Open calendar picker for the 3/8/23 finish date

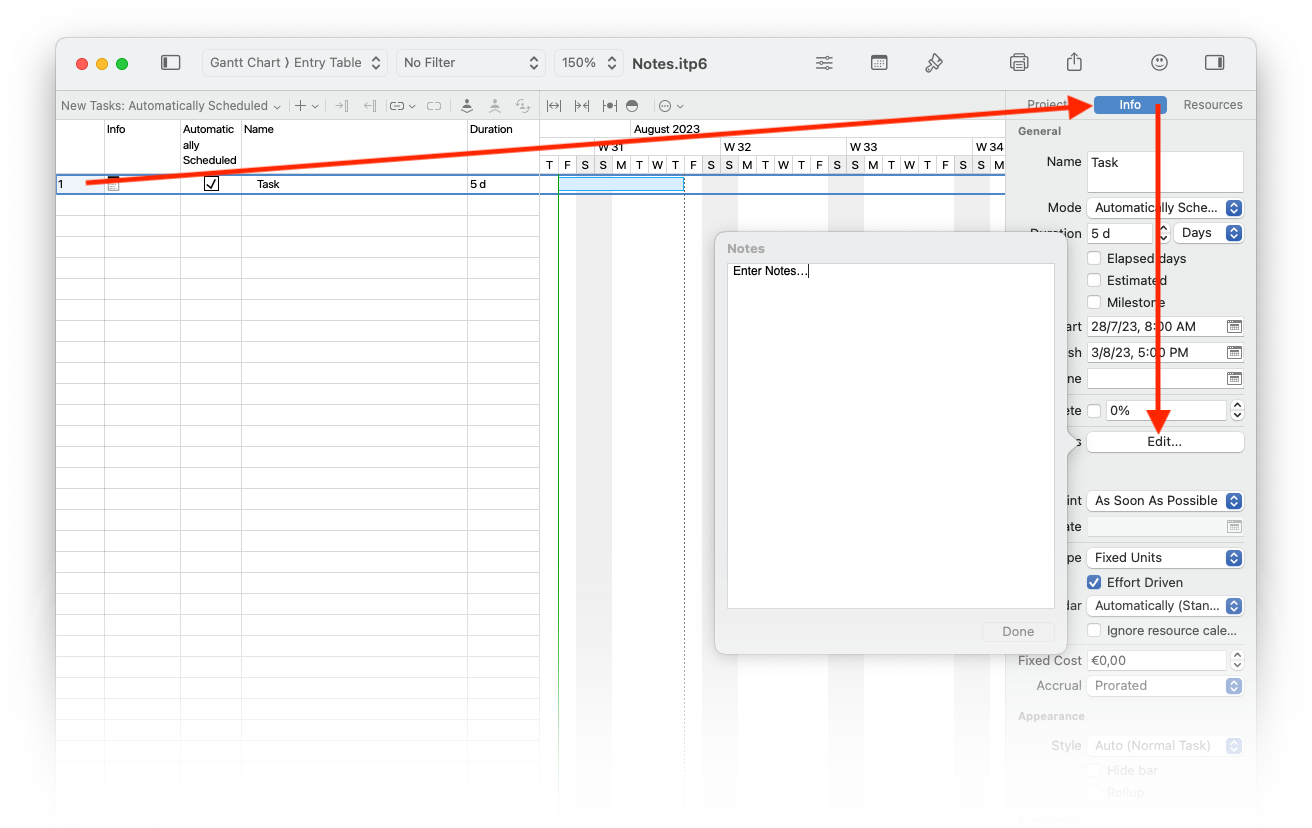(x=1234, y=352)
